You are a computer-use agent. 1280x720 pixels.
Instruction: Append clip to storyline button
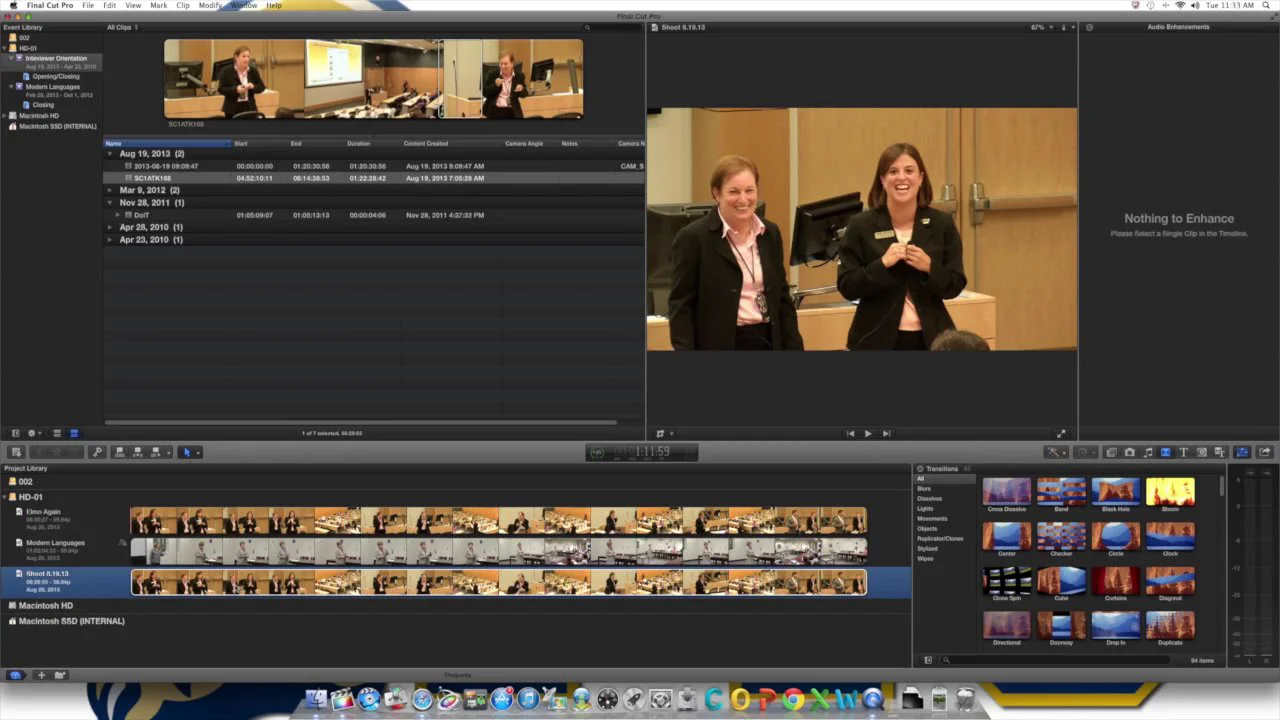(x=156, y=452)
